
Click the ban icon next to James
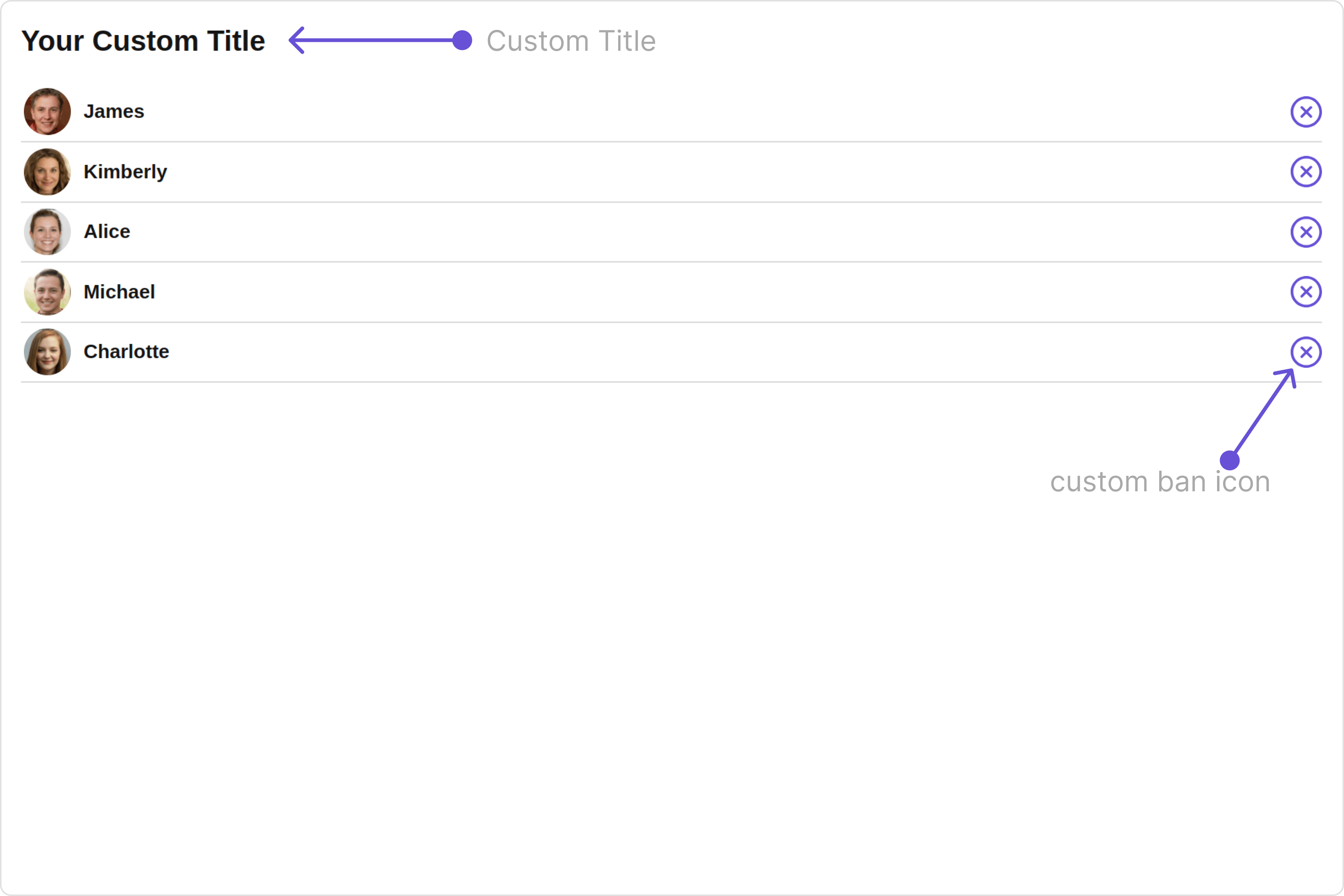[1306, 111]
